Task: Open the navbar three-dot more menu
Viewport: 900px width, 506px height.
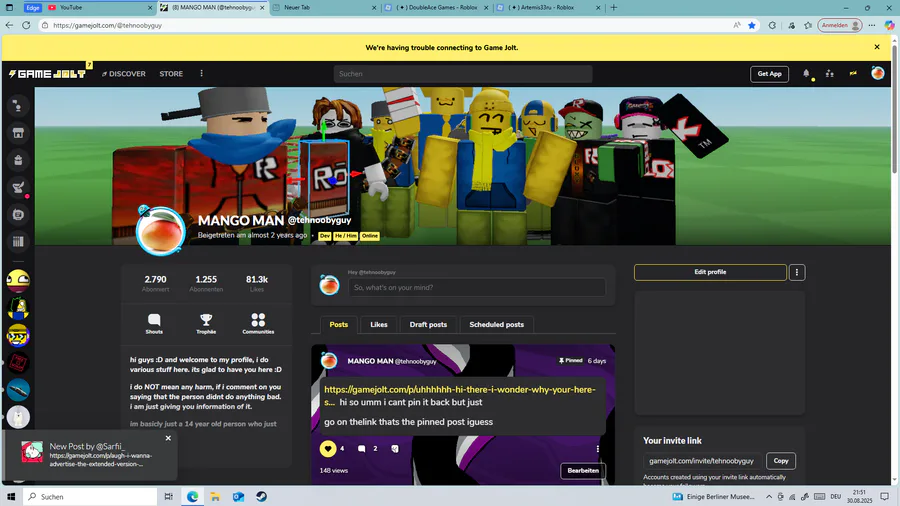Action: click(201, 73)
